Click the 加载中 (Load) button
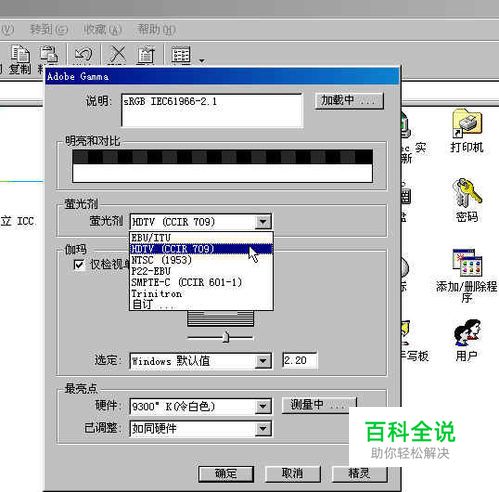This screenshot has width=499, height=492. [349, 100]
